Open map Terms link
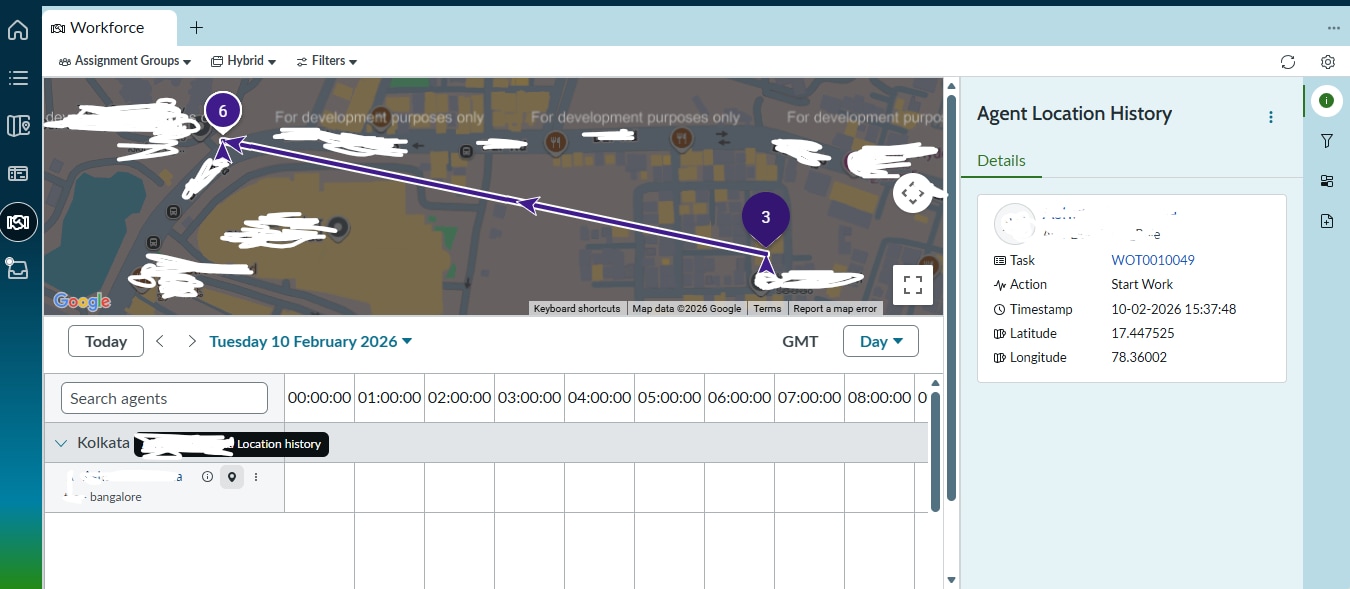Viewport: 1350px width, 589px height. click(x=767, y=309)
